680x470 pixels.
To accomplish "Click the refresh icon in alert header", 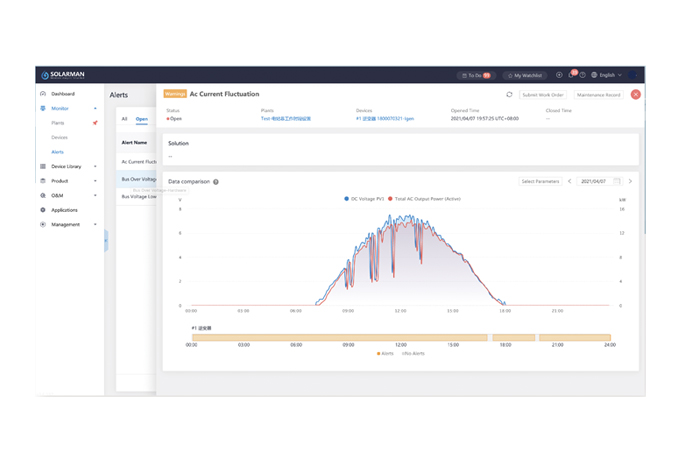I will pos(509,95).
